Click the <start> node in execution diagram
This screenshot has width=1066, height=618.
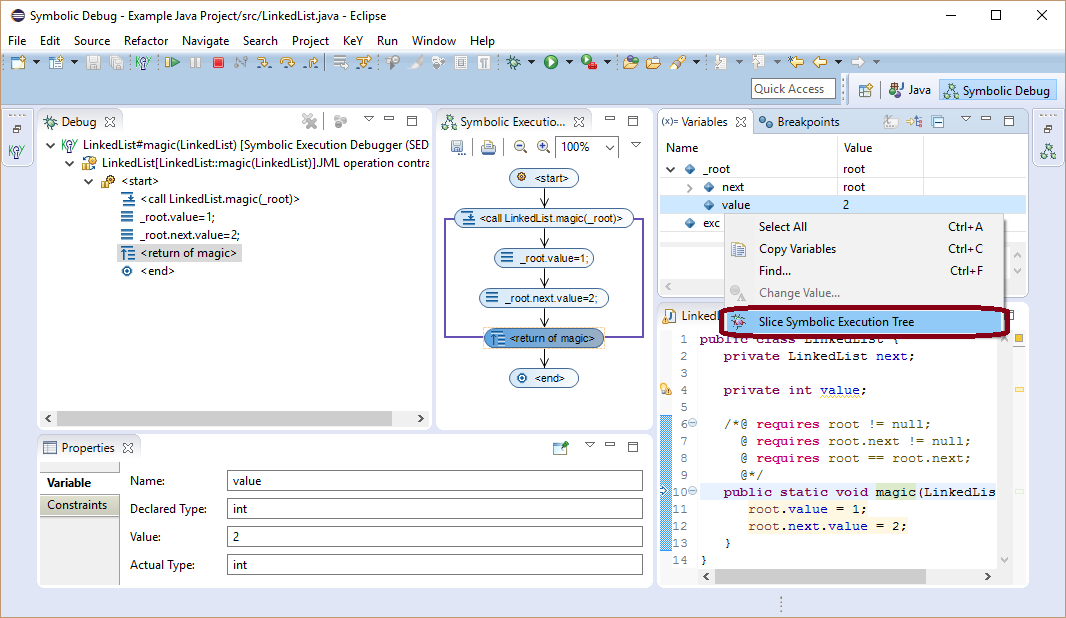click(544, 178)
